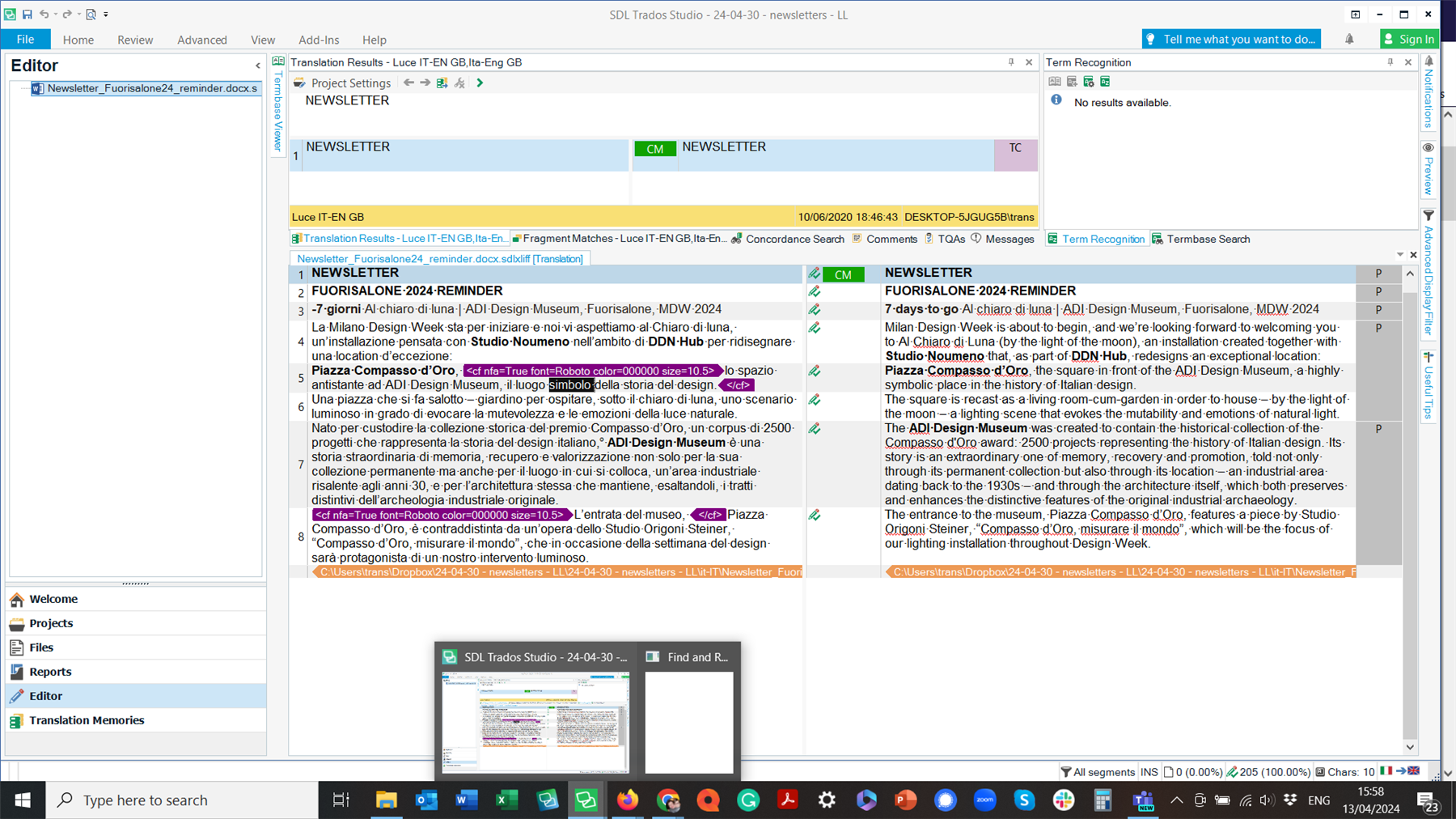Image resolution: width=1456 pixels, height=819 pixels.
Task: Expand the Customize Quick Access Toolbar dropdown
Action: point(106,15)
